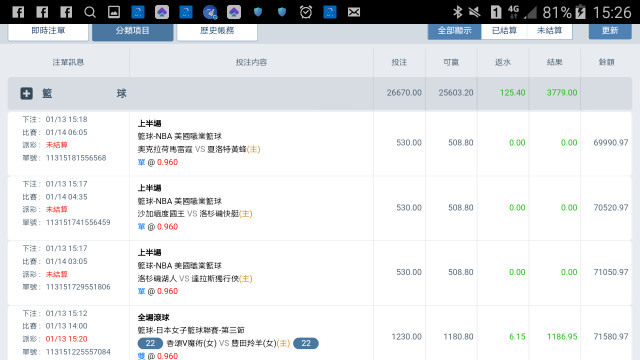Choose the 未結算 filter at top right

(549, 31)
